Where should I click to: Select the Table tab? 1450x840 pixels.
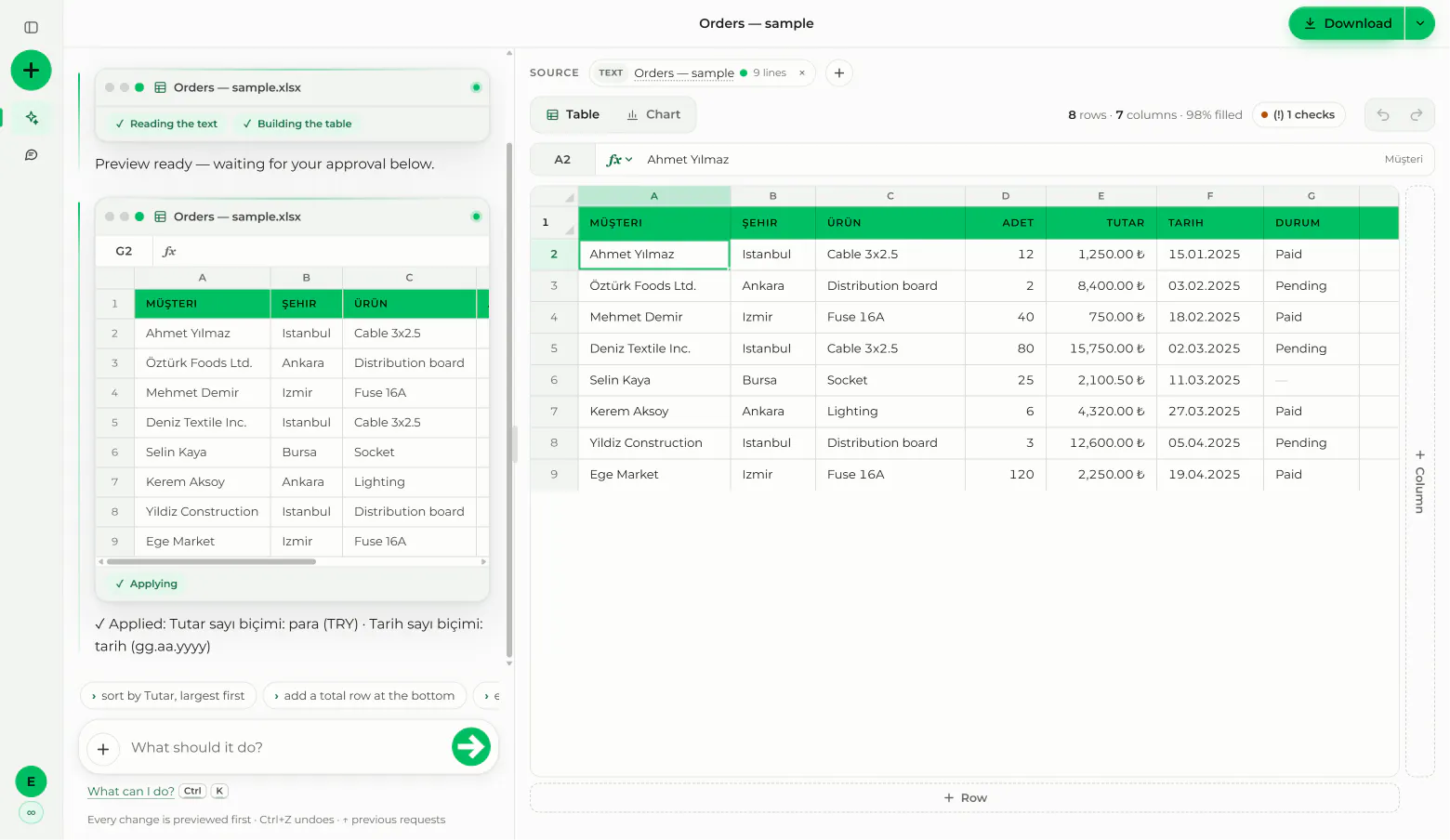pos(573,114)
